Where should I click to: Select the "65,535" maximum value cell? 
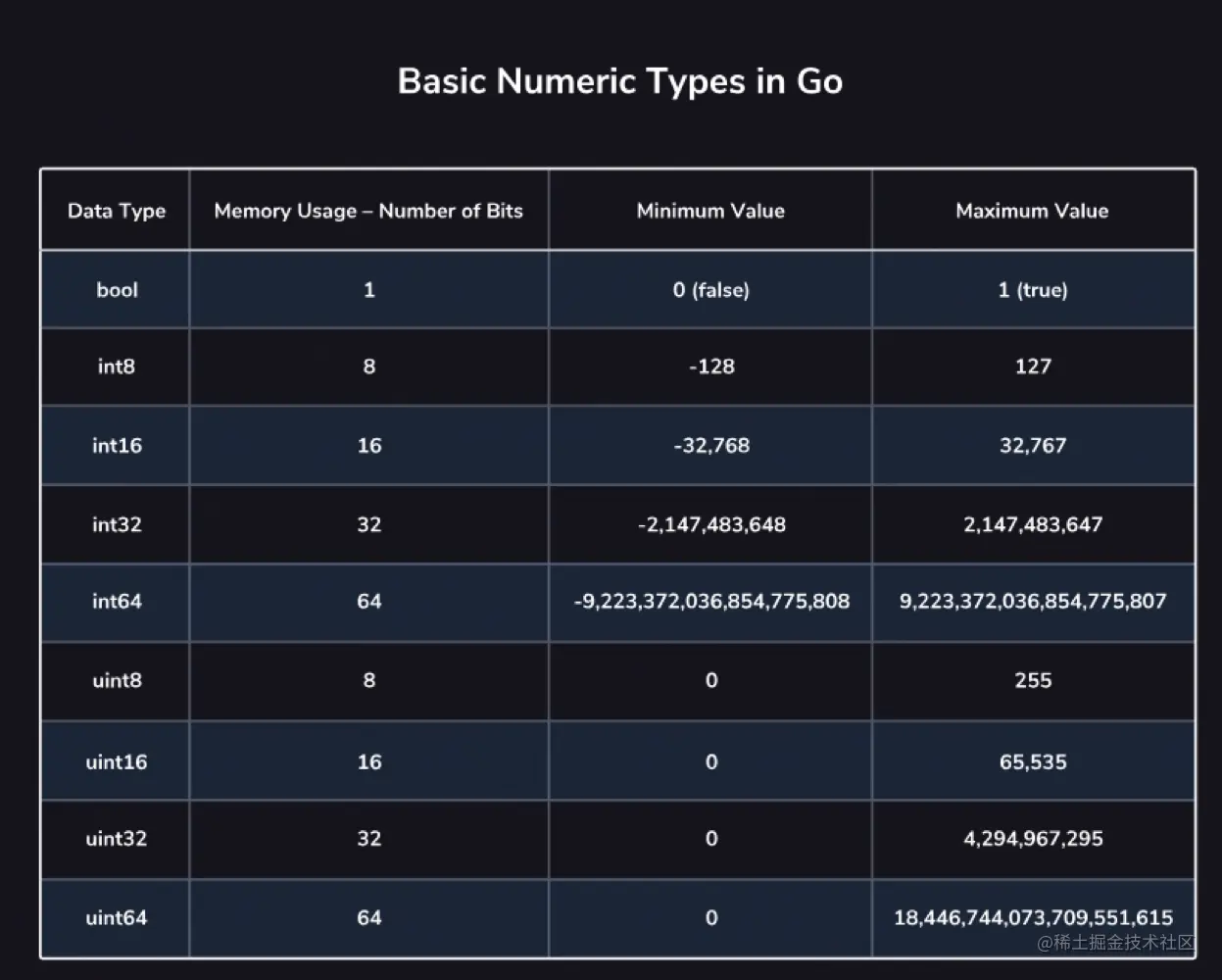[1033, 762]
